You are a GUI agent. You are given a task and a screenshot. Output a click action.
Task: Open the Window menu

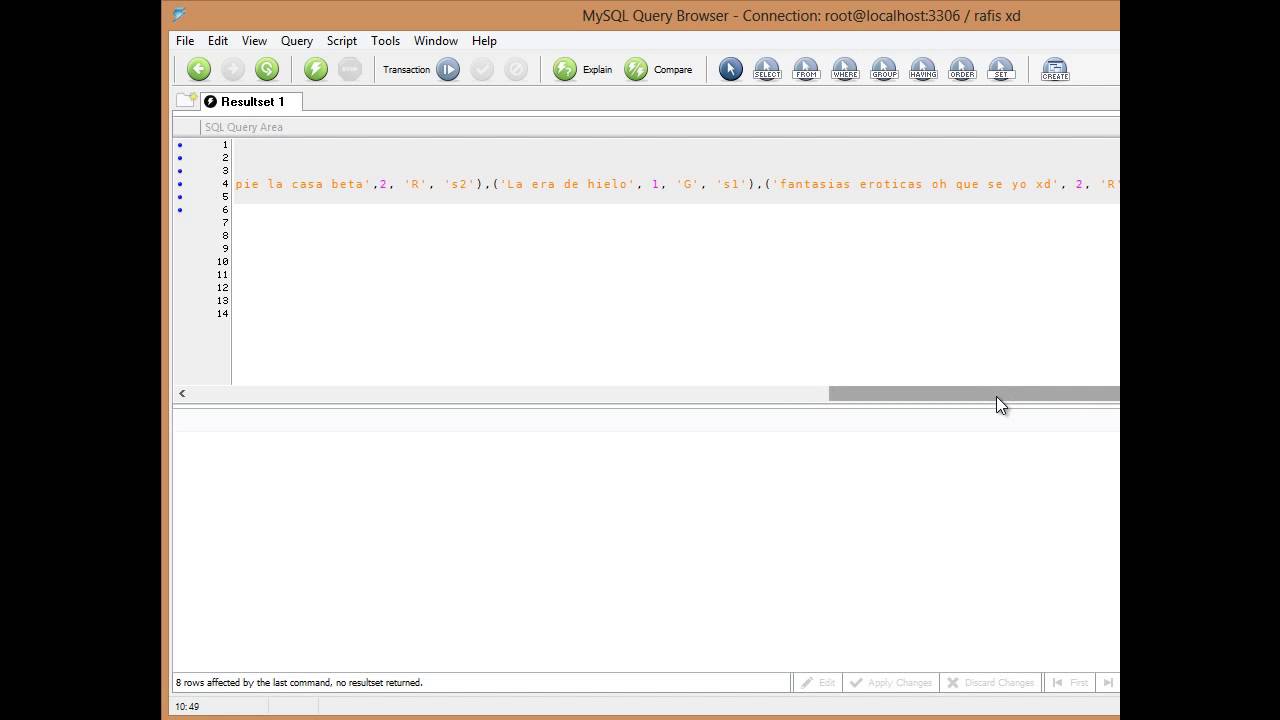tap(436, 41)
